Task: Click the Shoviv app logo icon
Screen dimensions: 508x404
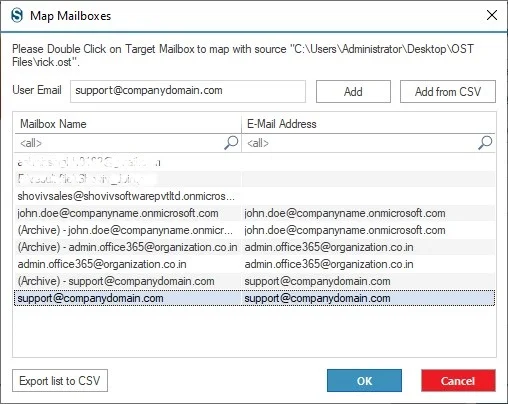Action: tap(17, 16)
